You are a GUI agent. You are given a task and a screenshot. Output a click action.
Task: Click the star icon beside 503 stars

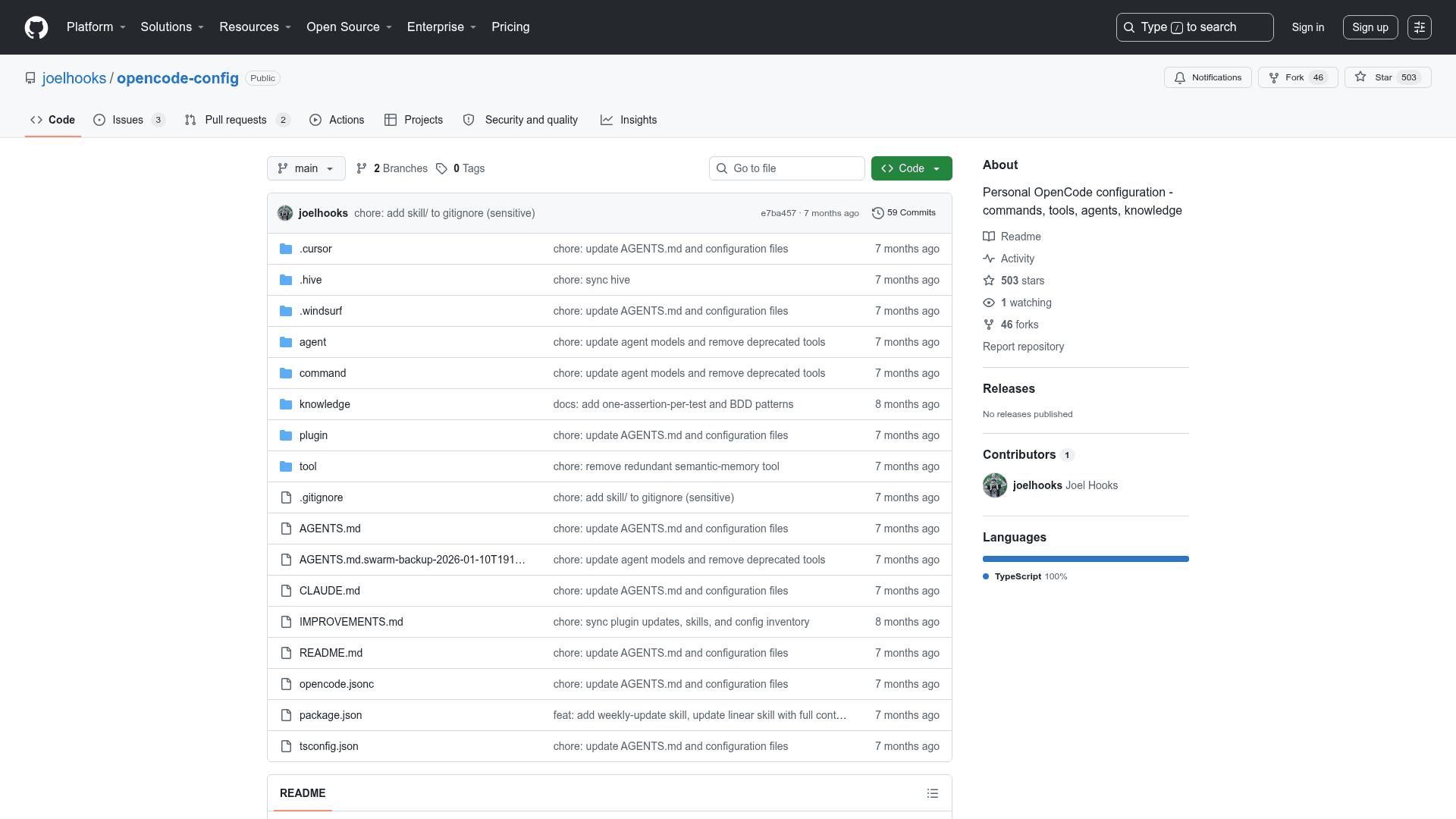(989, 281)
